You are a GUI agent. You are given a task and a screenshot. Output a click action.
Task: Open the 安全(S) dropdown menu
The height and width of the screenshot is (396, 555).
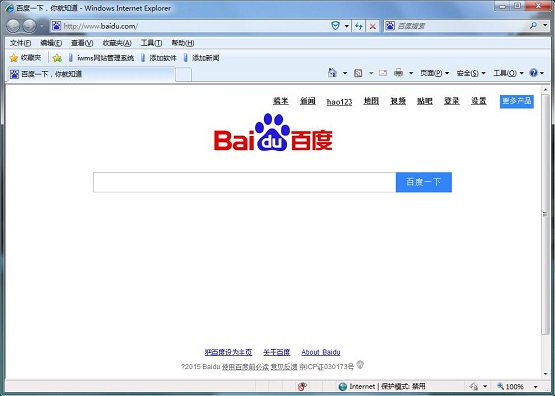pyautogui.click(x=471, y=73)
